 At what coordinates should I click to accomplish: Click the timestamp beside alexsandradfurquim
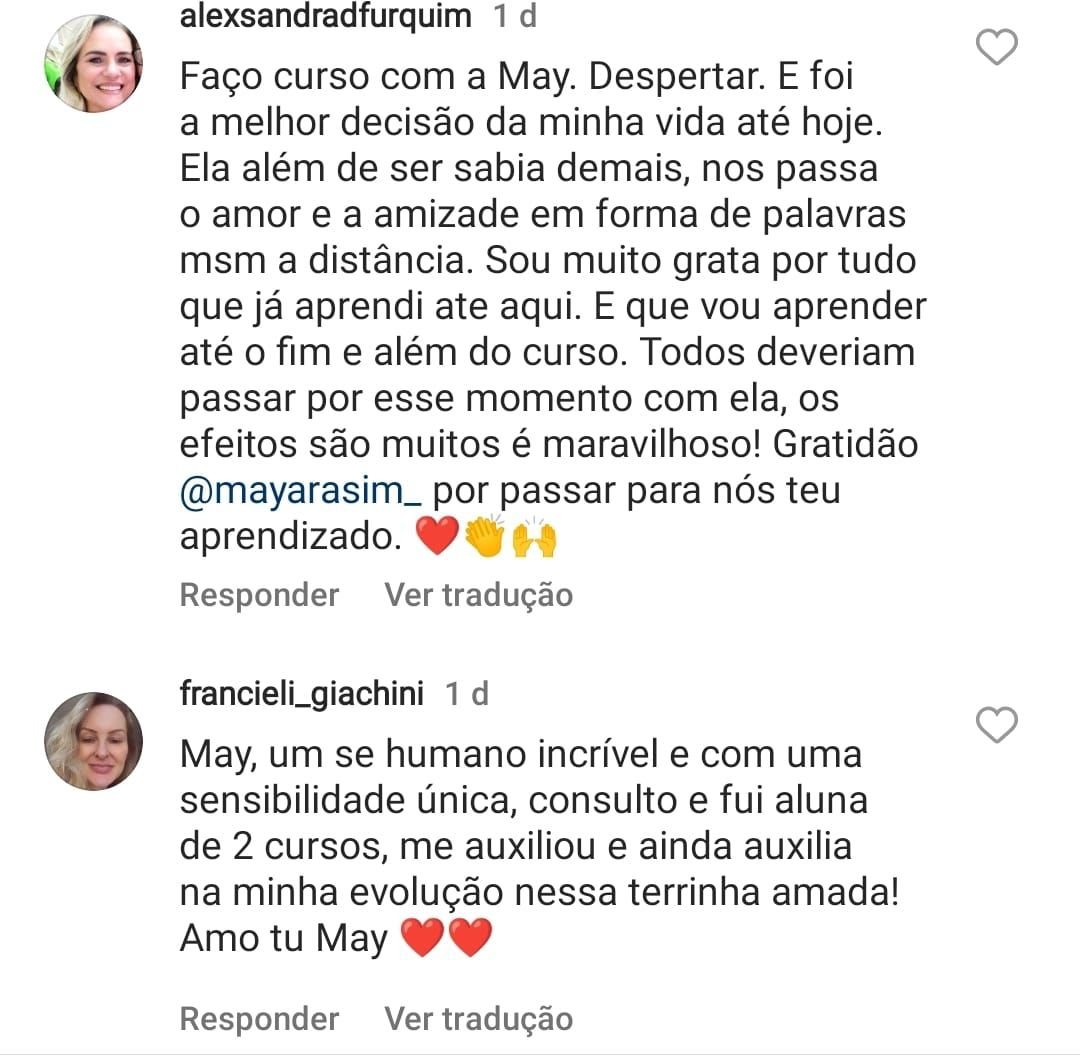pos(515,16)
